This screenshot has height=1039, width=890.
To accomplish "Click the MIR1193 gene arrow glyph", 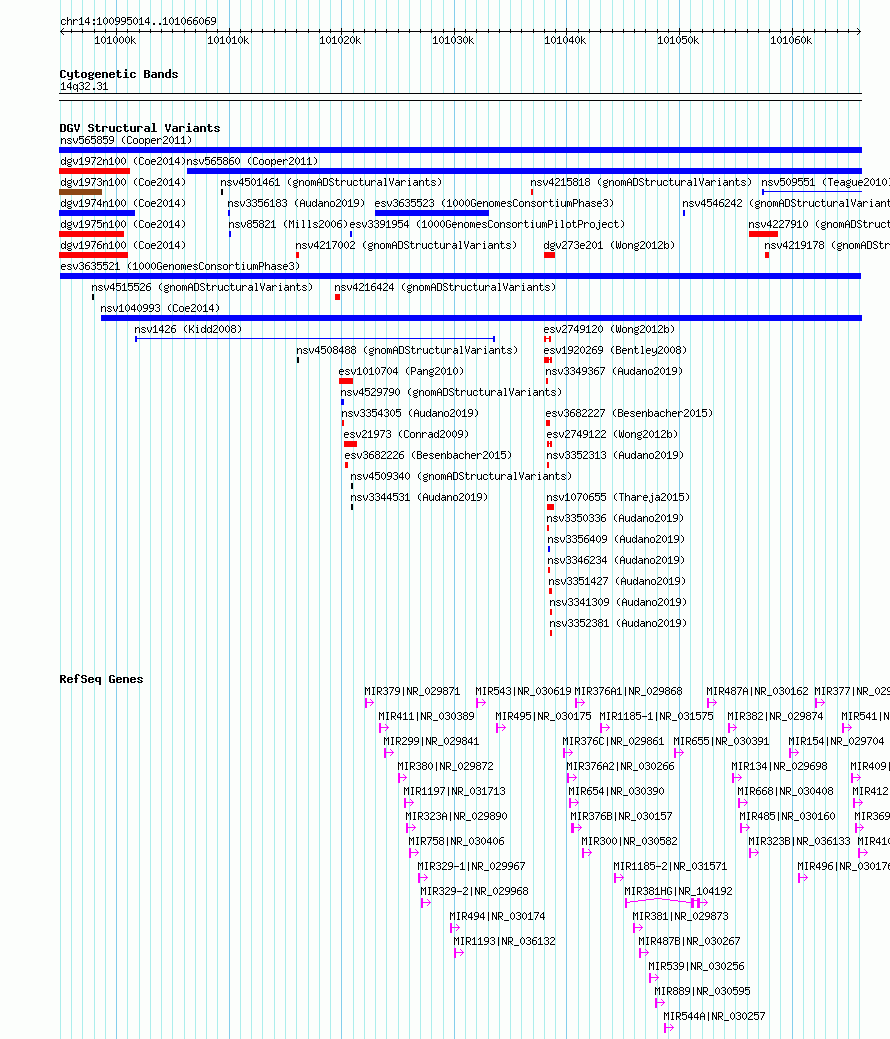I will click(x=459, y=954).
